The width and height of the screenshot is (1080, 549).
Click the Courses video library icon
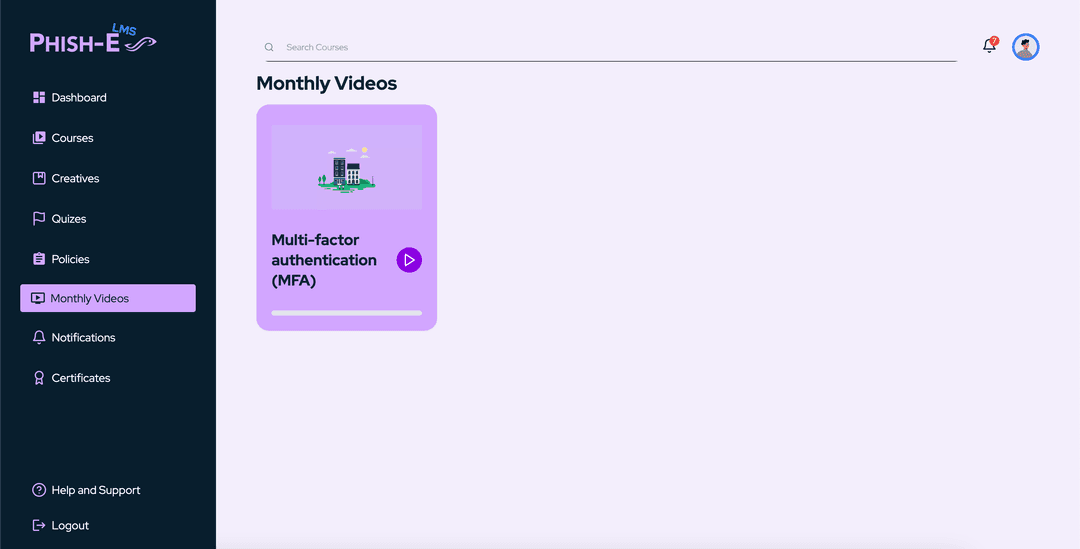39,138
